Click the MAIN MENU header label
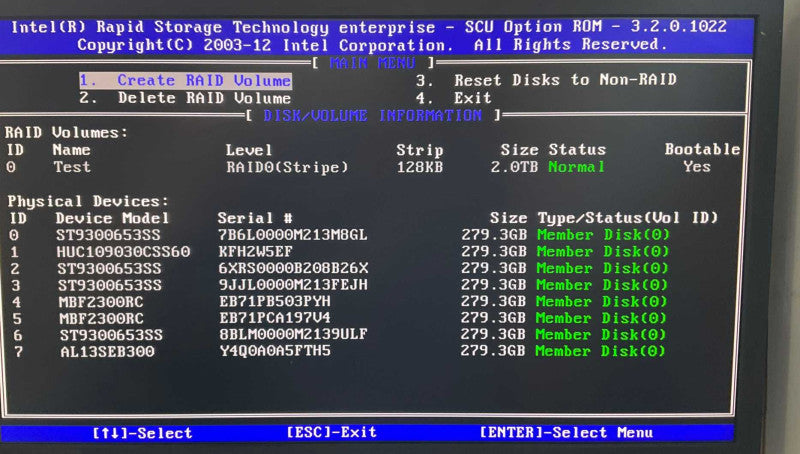800x454 pixels. click(x=372, y=63)
